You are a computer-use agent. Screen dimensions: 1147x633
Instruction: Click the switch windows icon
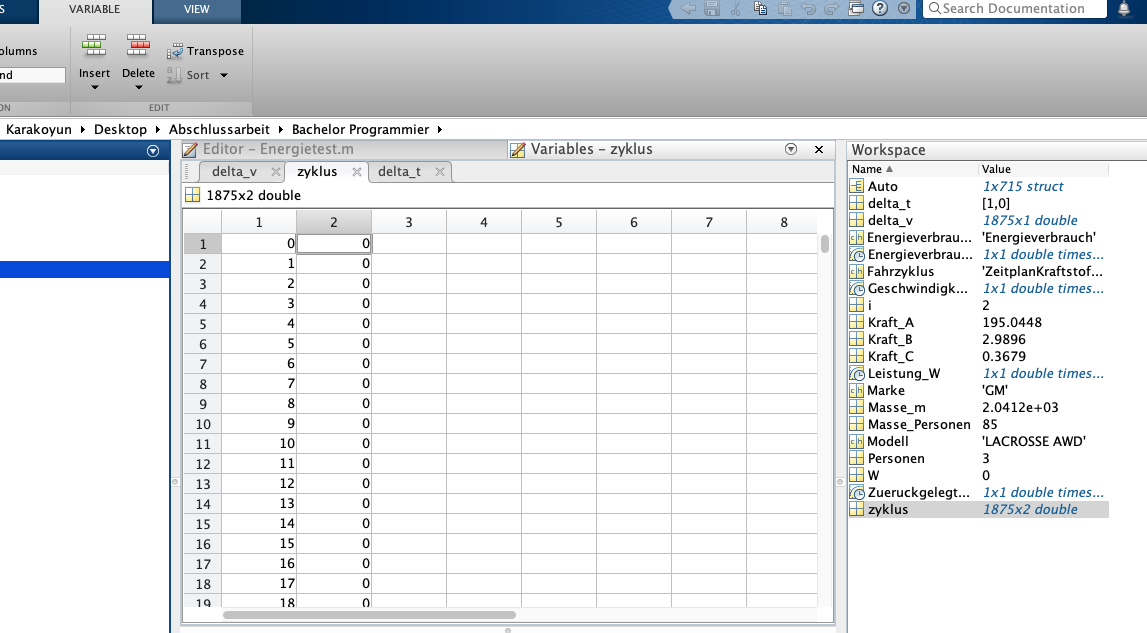coord(855,9)
